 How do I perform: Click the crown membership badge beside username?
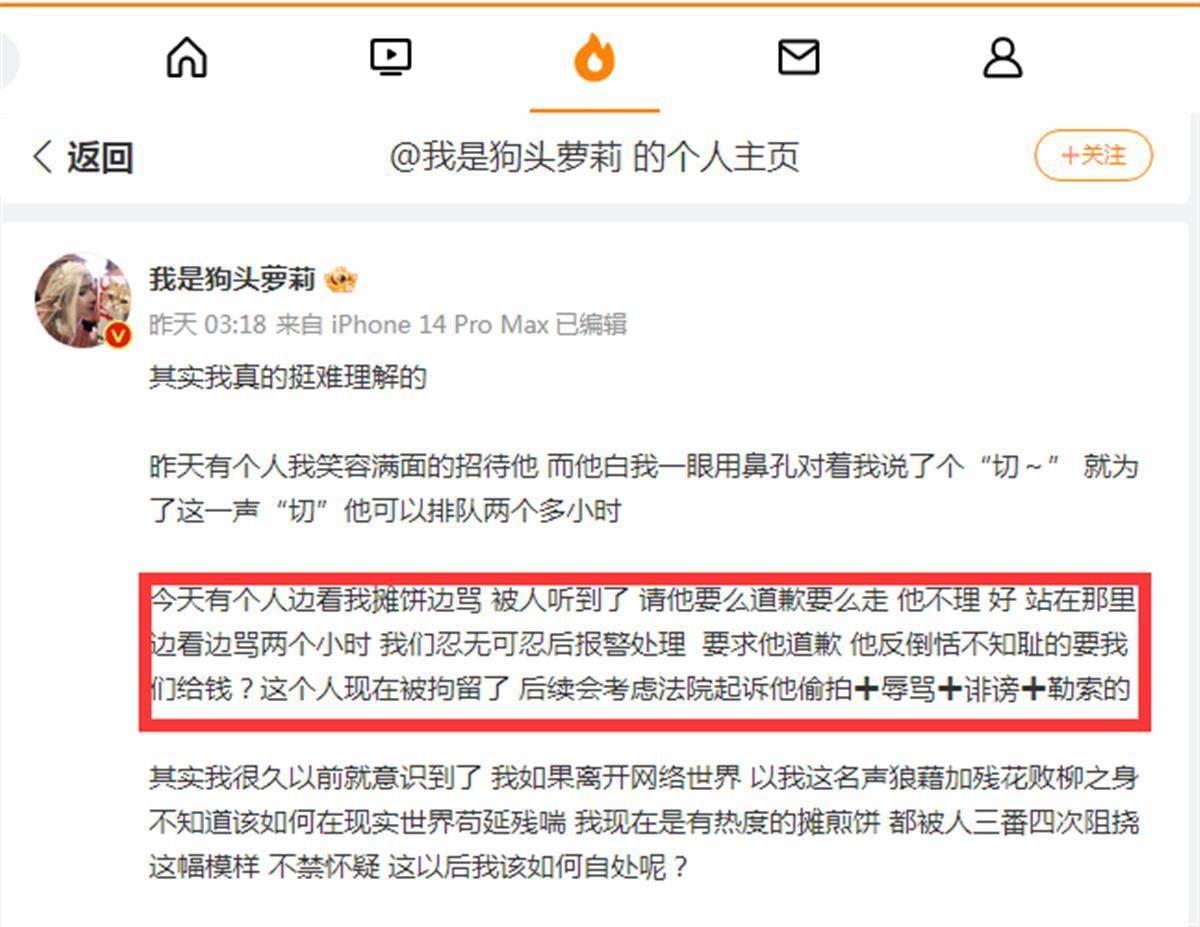pyautogui.click(x=341, y=280)
